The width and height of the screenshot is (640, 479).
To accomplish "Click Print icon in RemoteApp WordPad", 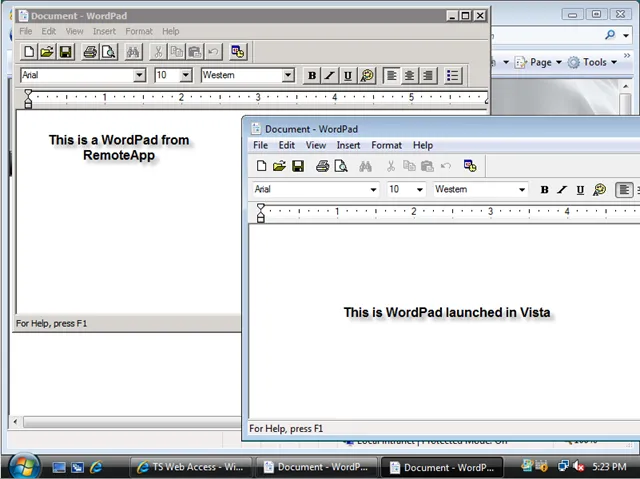I will click(x=90, y=52).
